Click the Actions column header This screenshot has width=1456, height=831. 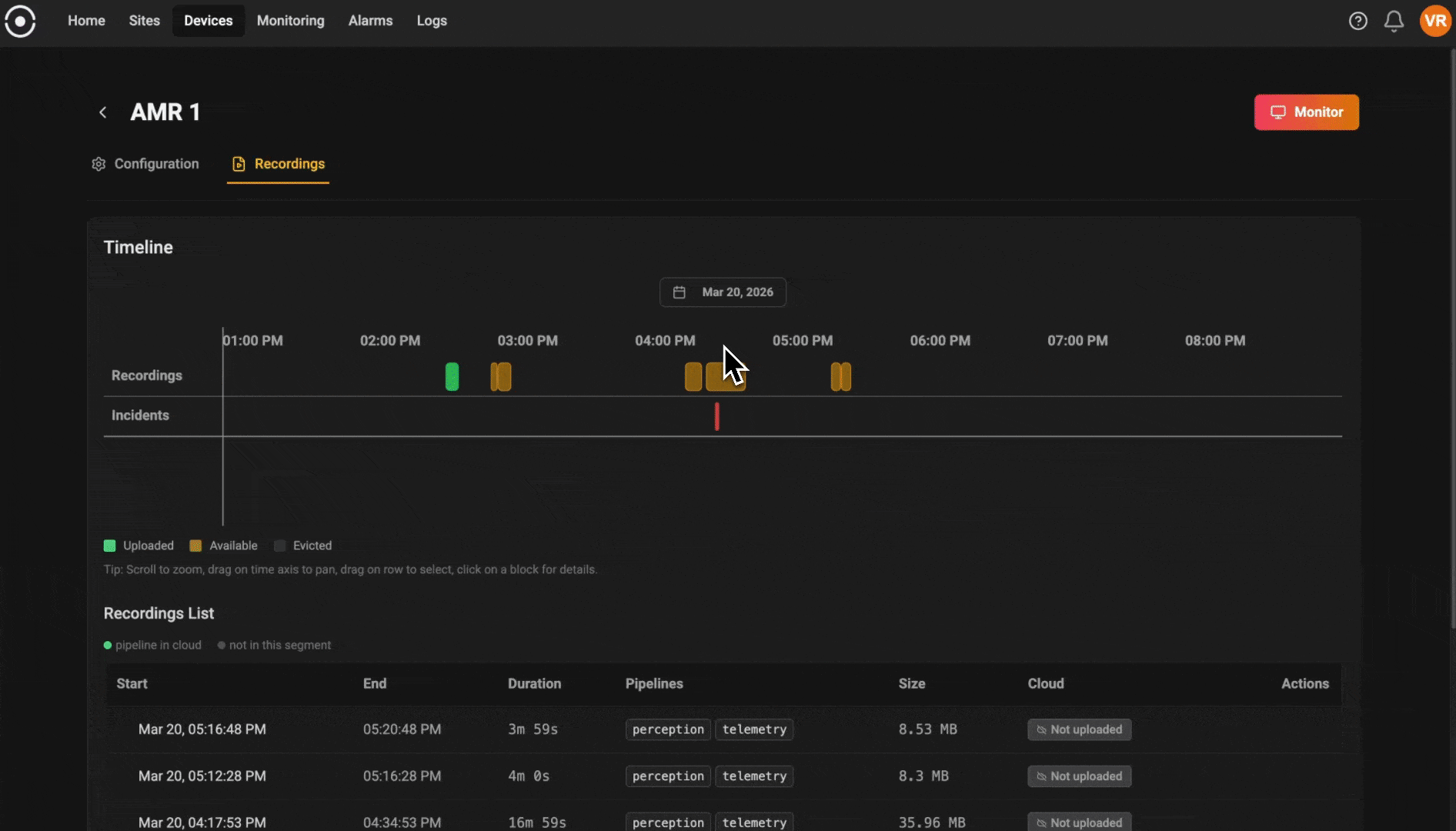pyautogui.click(x=1305, y=684)
